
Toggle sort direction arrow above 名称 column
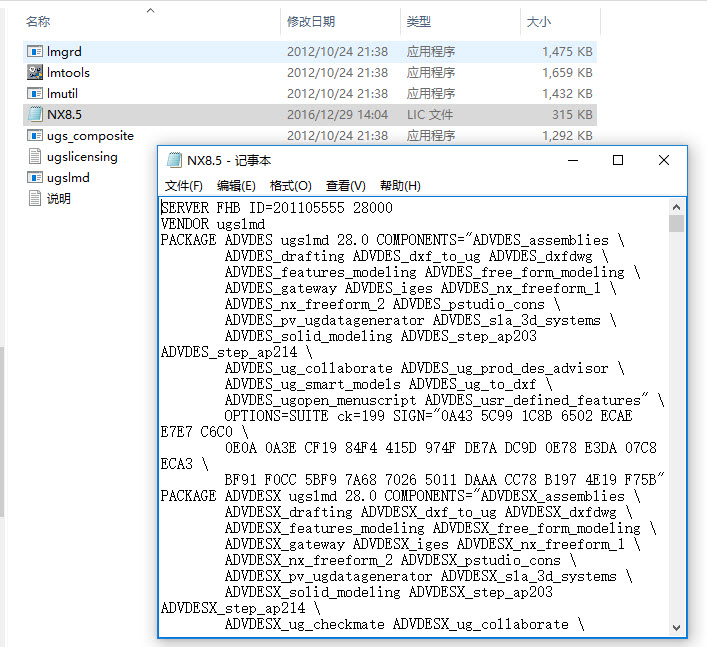coord(151,10)
